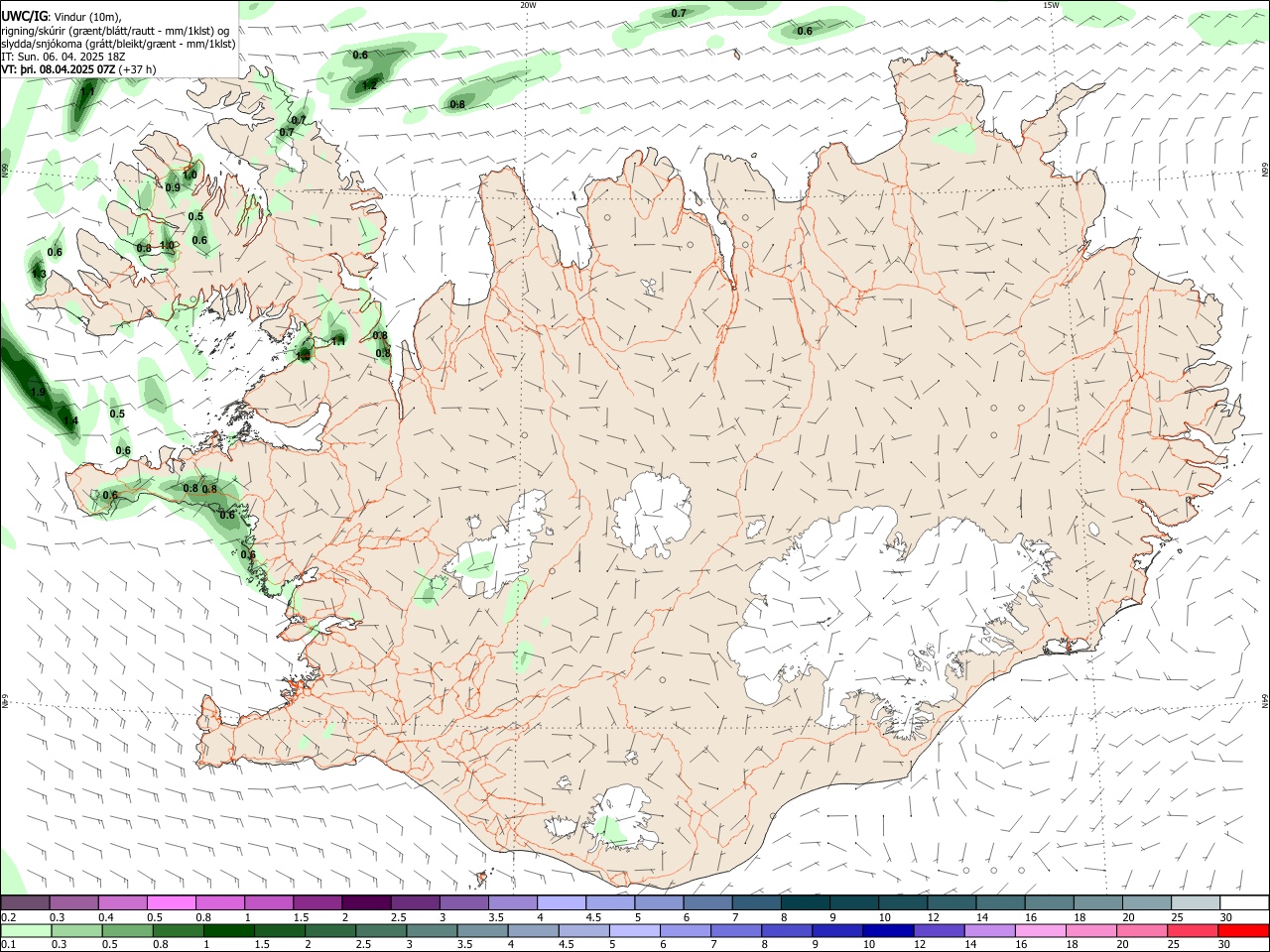Select the 'slydda/snjókoma' legend description line
The height and width of the screenshot is (952, 1270).
point(118,44)
